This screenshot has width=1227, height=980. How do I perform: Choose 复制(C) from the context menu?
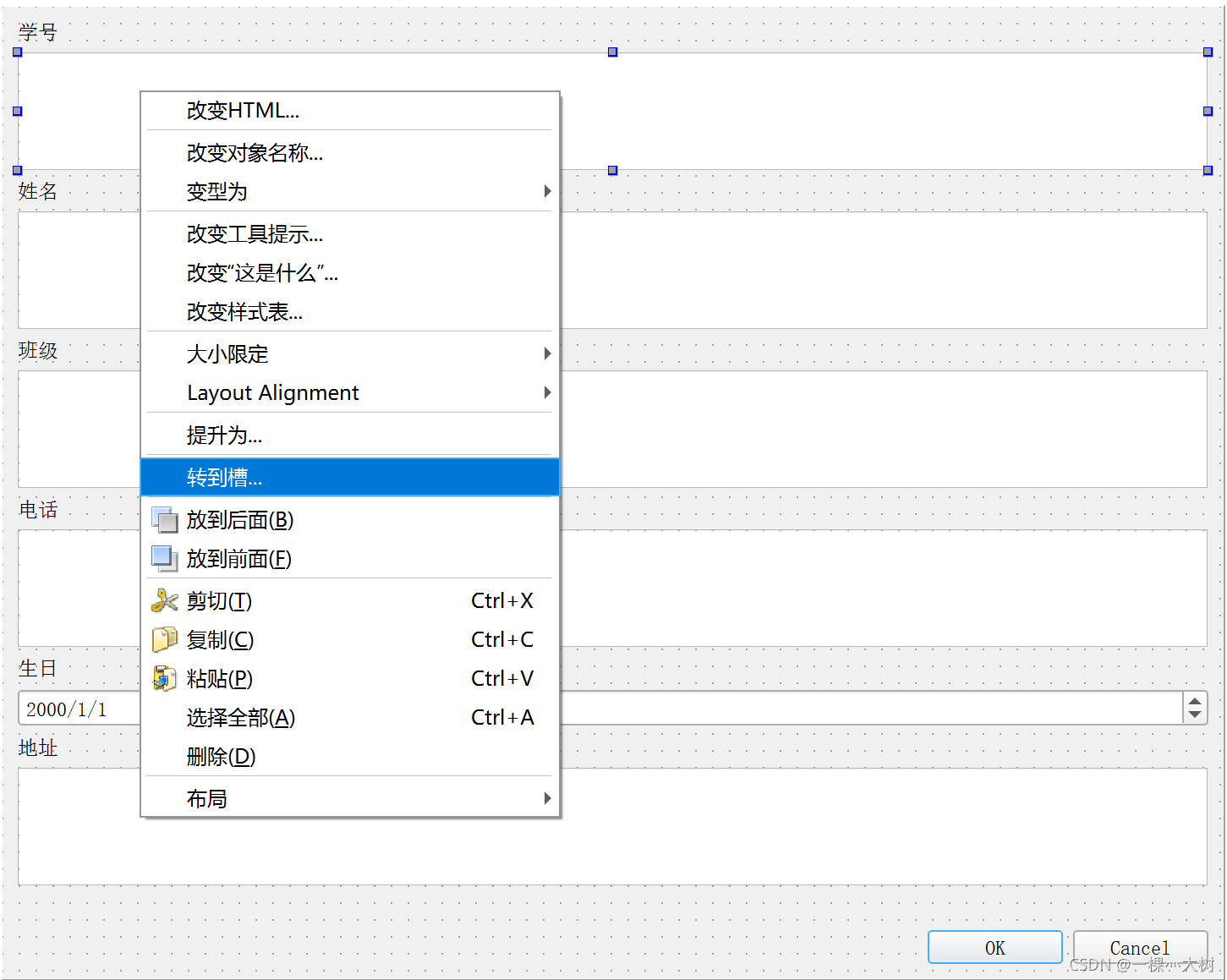pos(350,640)
